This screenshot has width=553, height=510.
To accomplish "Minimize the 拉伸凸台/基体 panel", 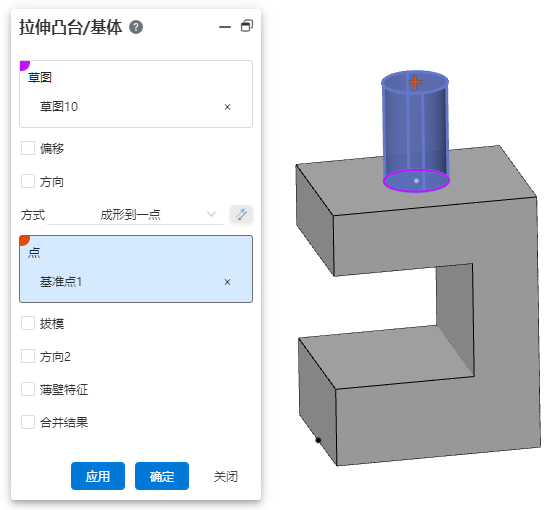I will [x=225, y=27].
